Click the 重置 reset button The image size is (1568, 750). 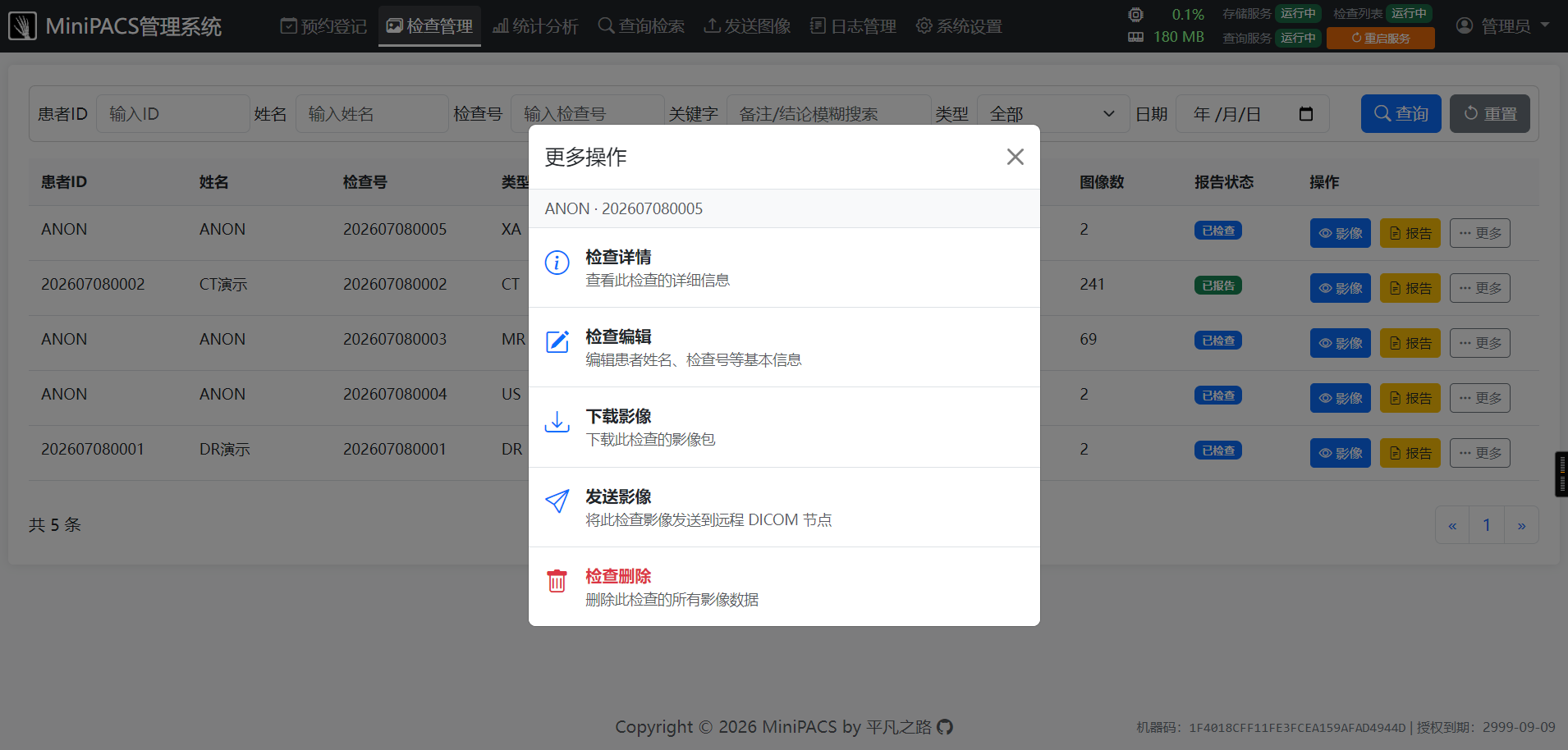point(1490,114)
